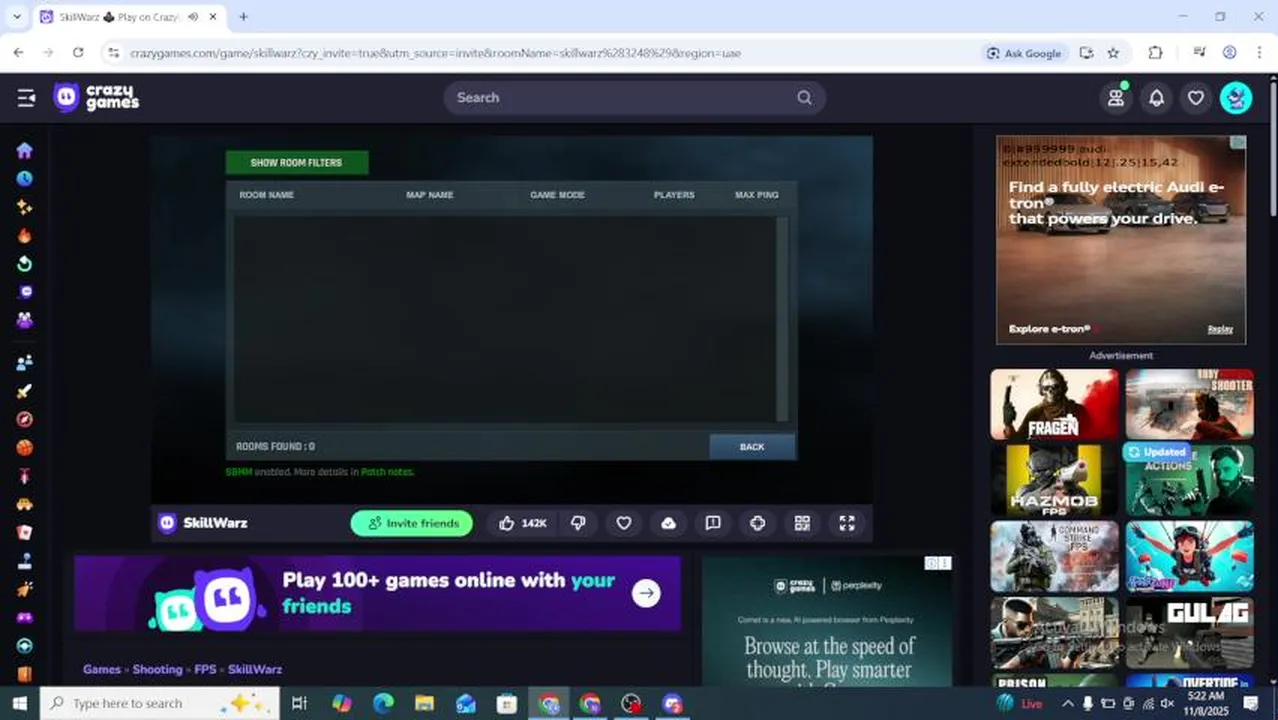Open the Multiplayer two-people icon in sidebar
This screenshot has height=720, width=1278.
25,362
